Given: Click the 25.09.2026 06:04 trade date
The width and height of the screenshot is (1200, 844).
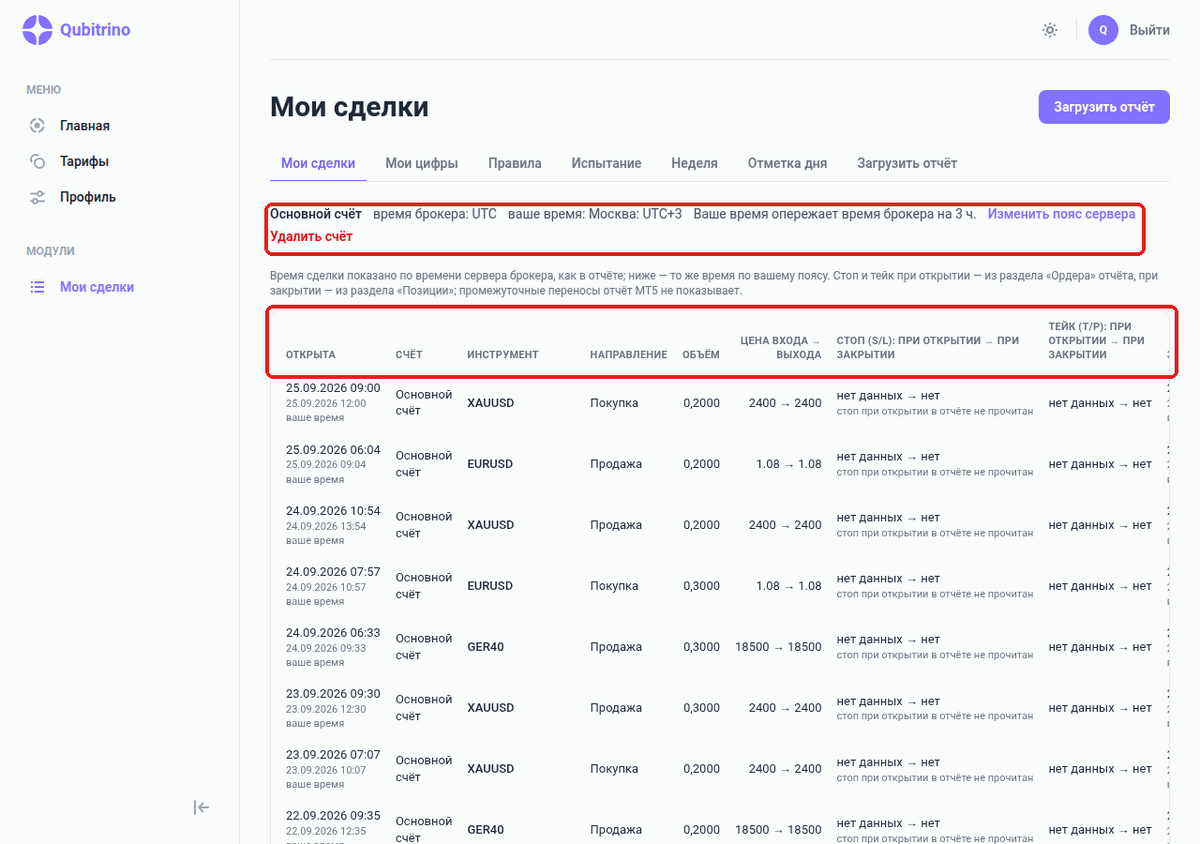Looking at the screenshot, I should point(333,450).
